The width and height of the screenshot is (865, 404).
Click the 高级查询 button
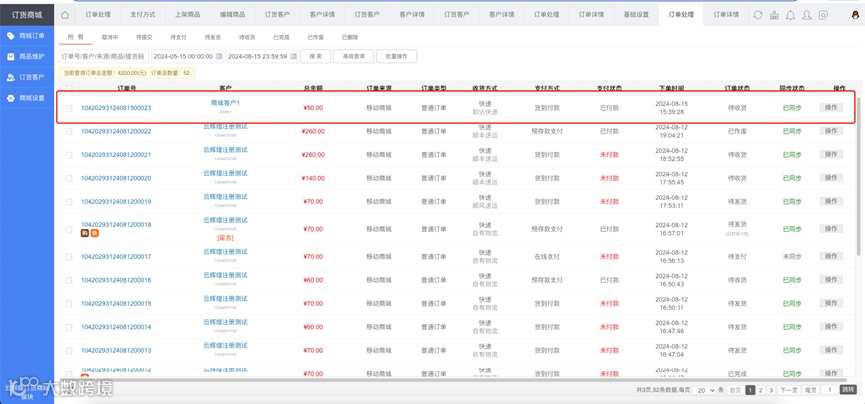click(x=354, y=56)
